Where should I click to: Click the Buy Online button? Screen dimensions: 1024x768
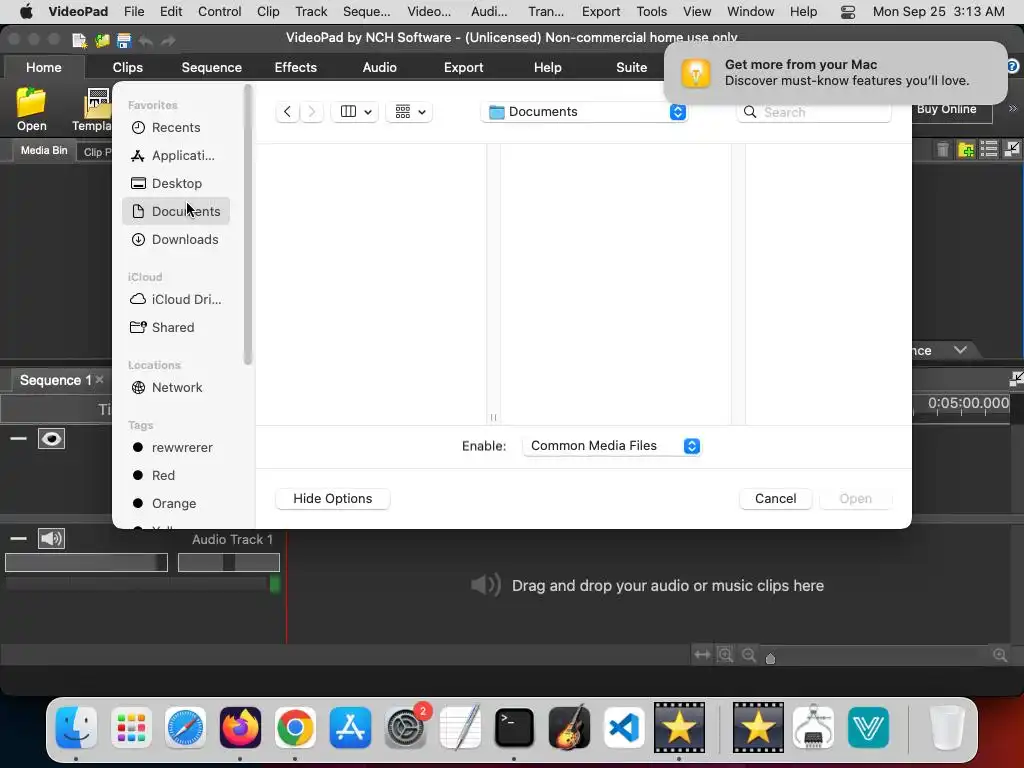946,109
